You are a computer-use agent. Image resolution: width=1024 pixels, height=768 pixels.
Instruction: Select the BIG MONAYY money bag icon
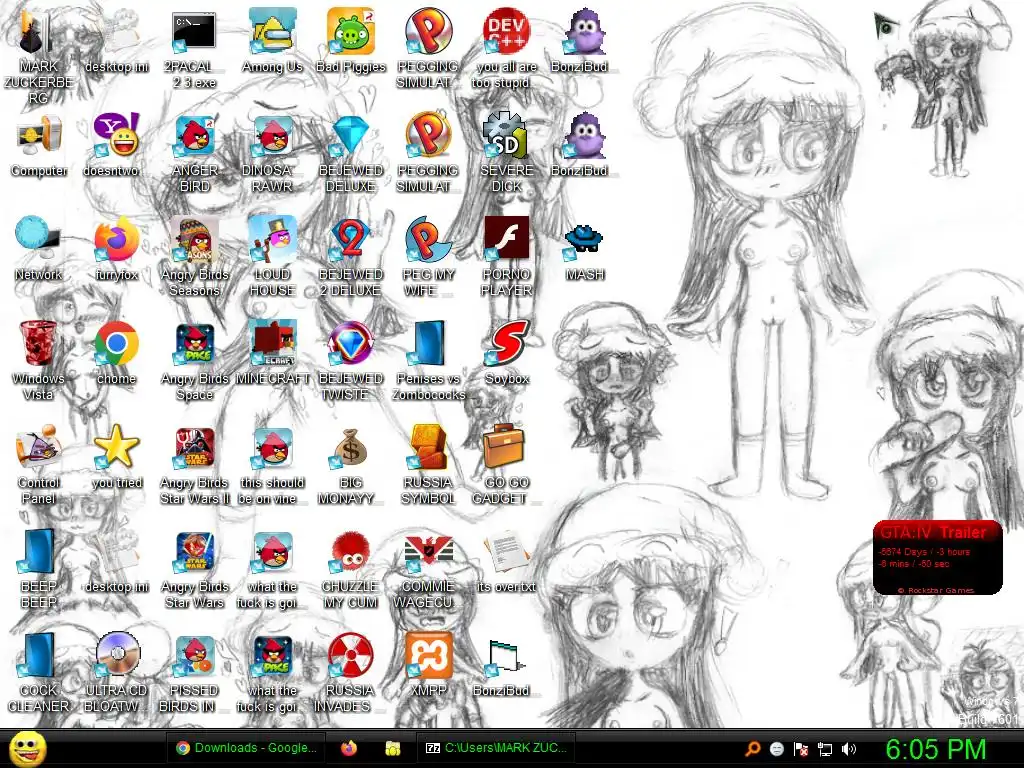(x=351, y=448)
